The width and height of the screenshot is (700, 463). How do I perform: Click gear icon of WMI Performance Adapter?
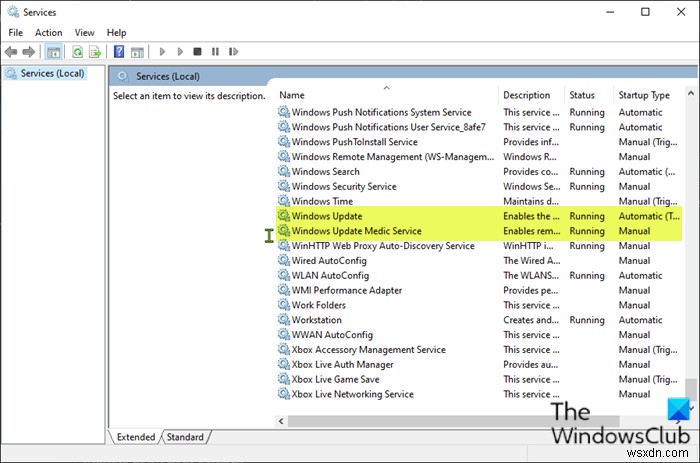[284, 290]
